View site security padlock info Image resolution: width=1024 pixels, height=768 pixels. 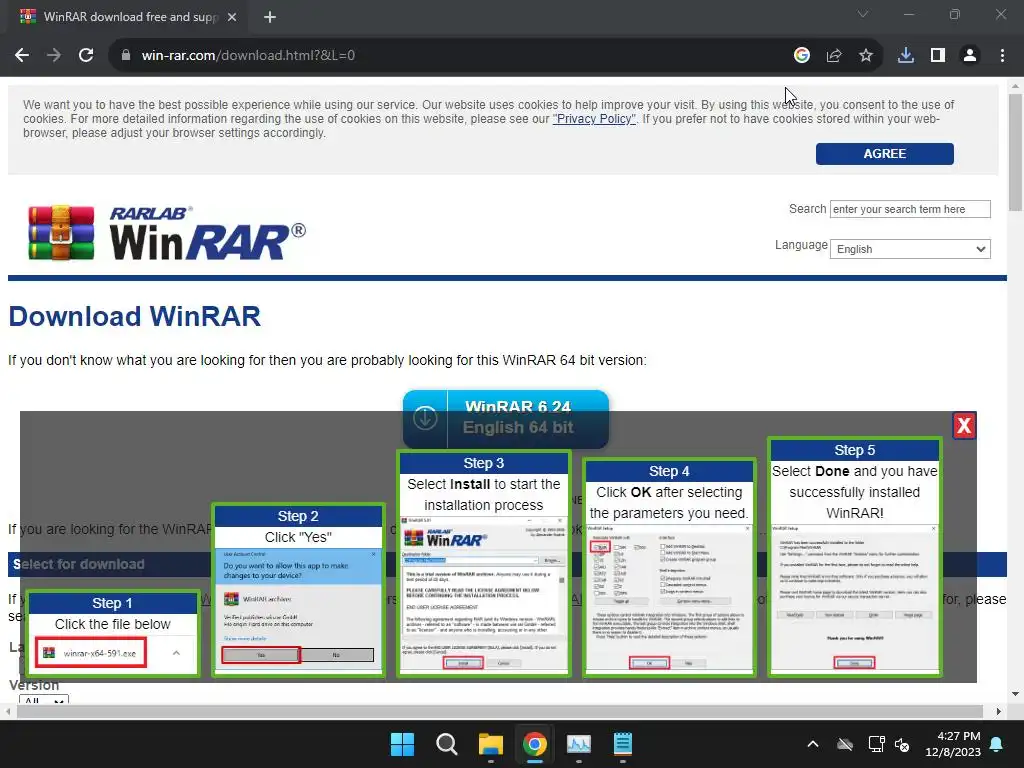pos(126,56)
